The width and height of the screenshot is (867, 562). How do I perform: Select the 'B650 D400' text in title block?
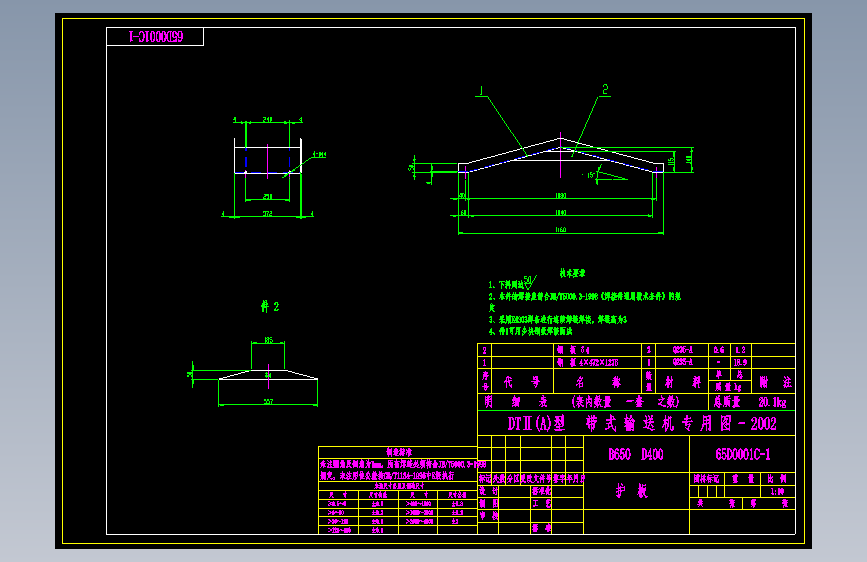[636, 455]
